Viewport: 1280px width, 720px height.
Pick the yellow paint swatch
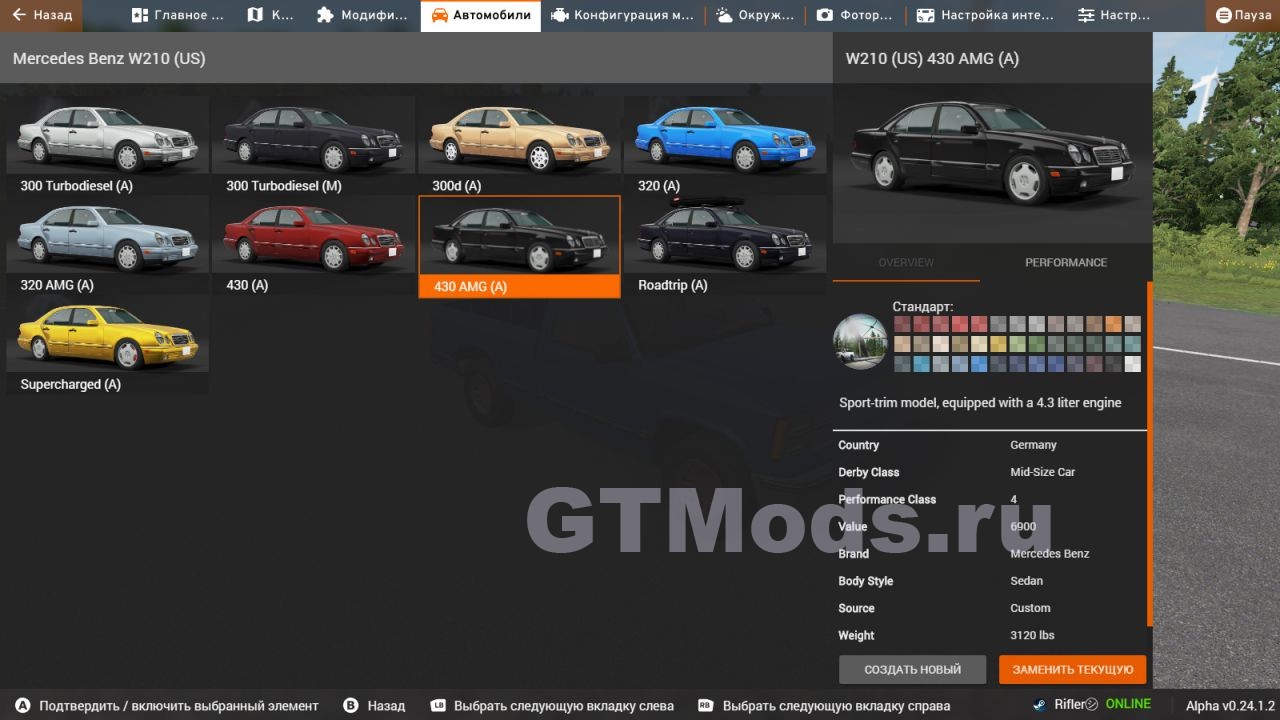(x=998, y=344)
